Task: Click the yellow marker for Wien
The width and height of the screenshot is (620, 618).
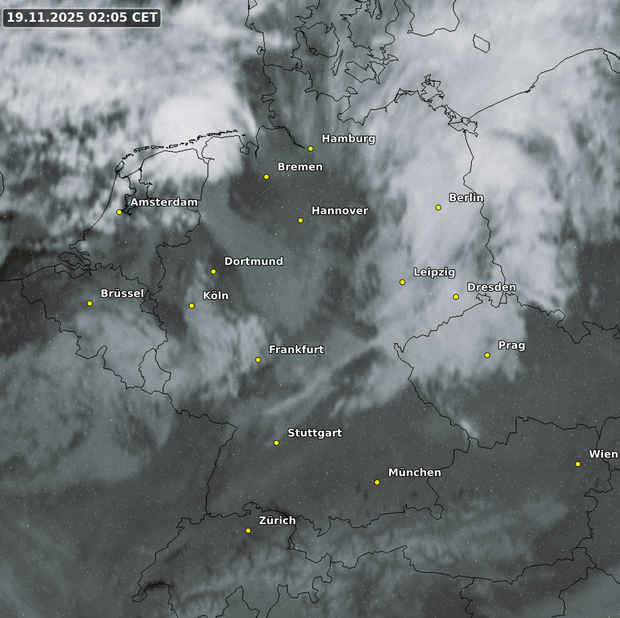Action: click(x=578, y=464)
